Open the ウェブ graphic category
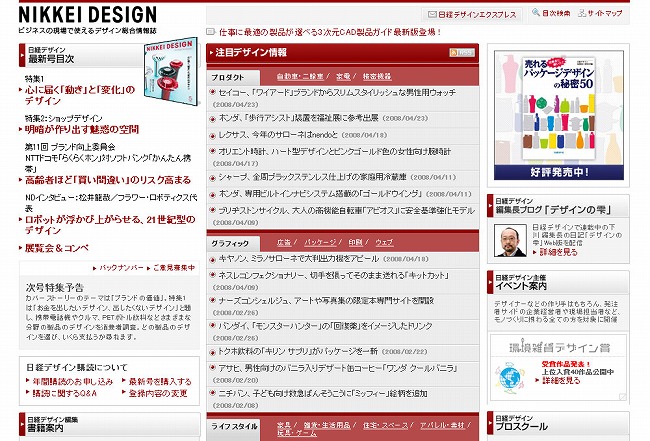Screen dimensions: 650x441 point(384,243)
